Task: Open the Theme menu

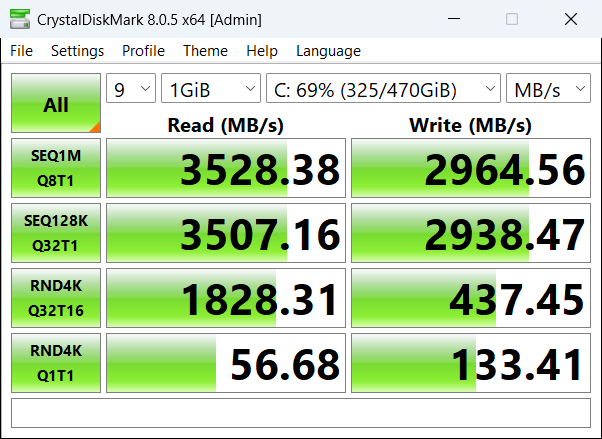Action: (x=205, y=51)
